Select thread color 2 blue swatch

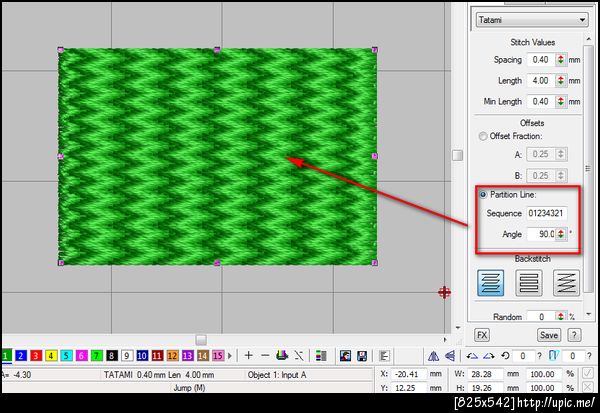pyautogui.click(x=21, y=356)
